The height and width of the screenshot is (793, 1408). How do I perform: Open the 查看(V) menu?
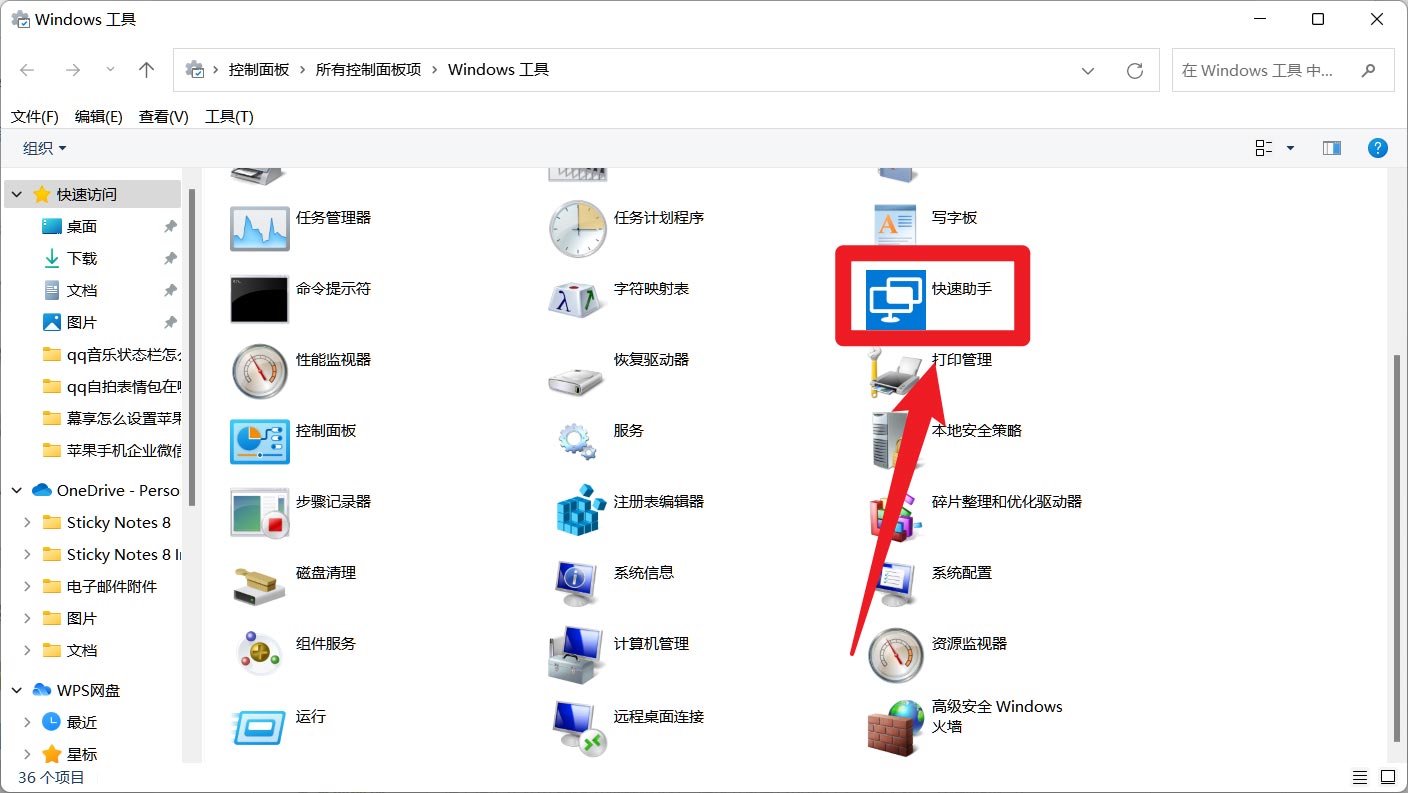click(x=162, y=116)
